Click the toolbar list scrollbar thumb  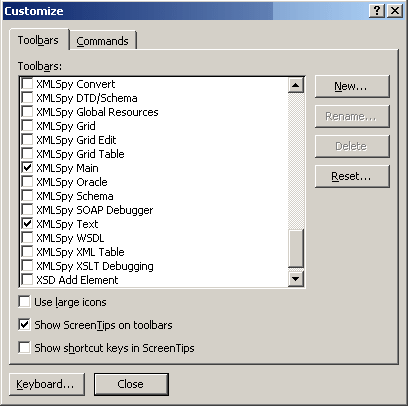coord(296,248)
